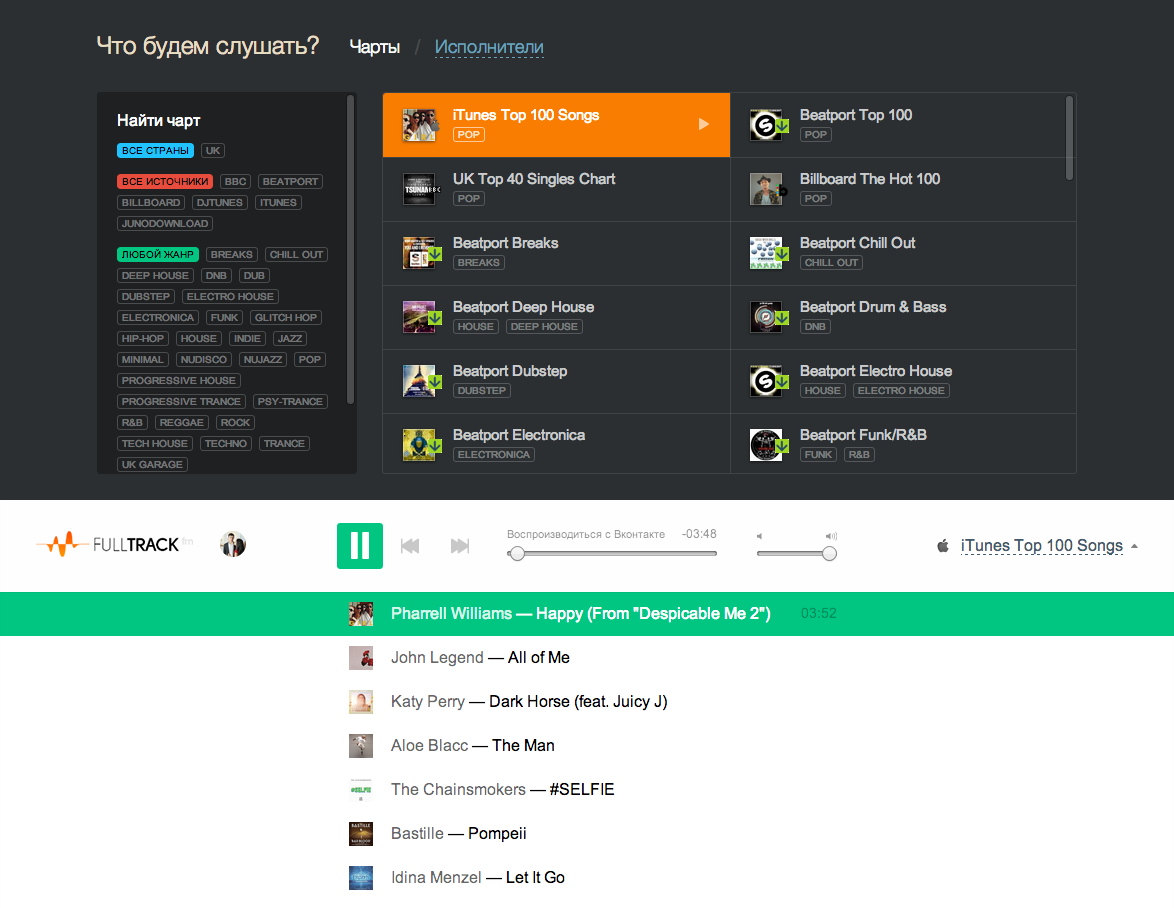Switch to the Чарты tab
1174x908 pixels.
374,47
